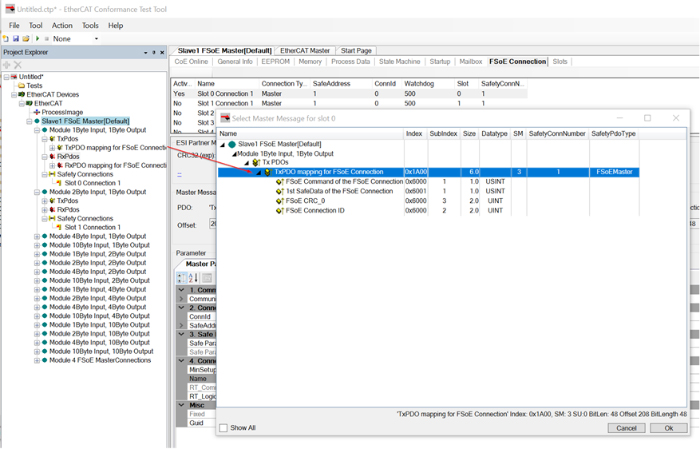This screenshot has width=700, height=449.
Task: Select Slot 0 Connection 1 row in connection table
Action: tap(349, 94)
